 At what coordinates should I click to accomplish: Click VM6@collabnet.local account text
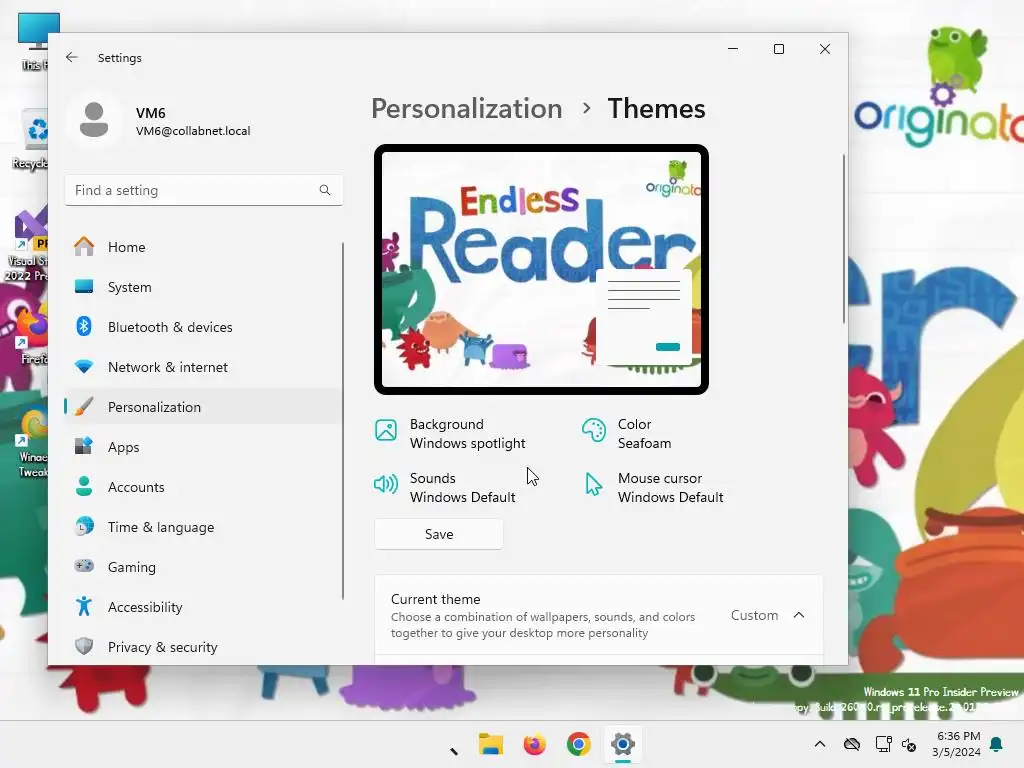tap(193, 131)
